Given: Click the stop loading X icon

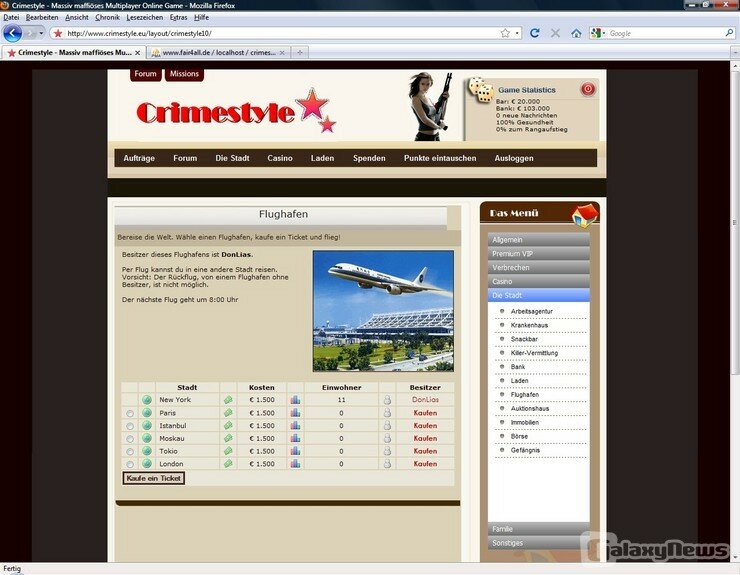Looking at the screenshot, I should [555, 33].
